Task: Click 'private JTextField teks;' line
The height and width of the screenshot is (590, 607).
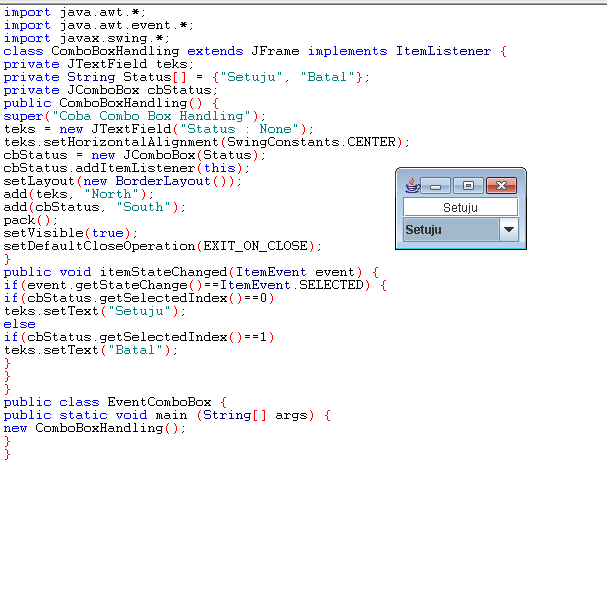Action: (99, 64)
